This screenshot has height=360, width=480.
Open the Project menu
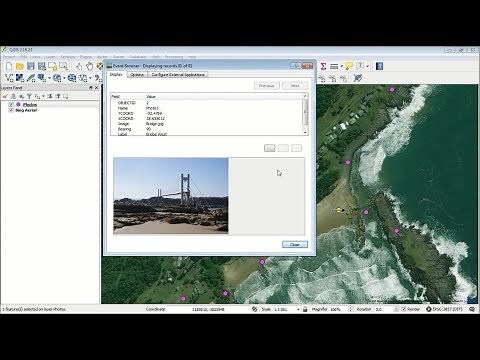(x=9, y=57)
